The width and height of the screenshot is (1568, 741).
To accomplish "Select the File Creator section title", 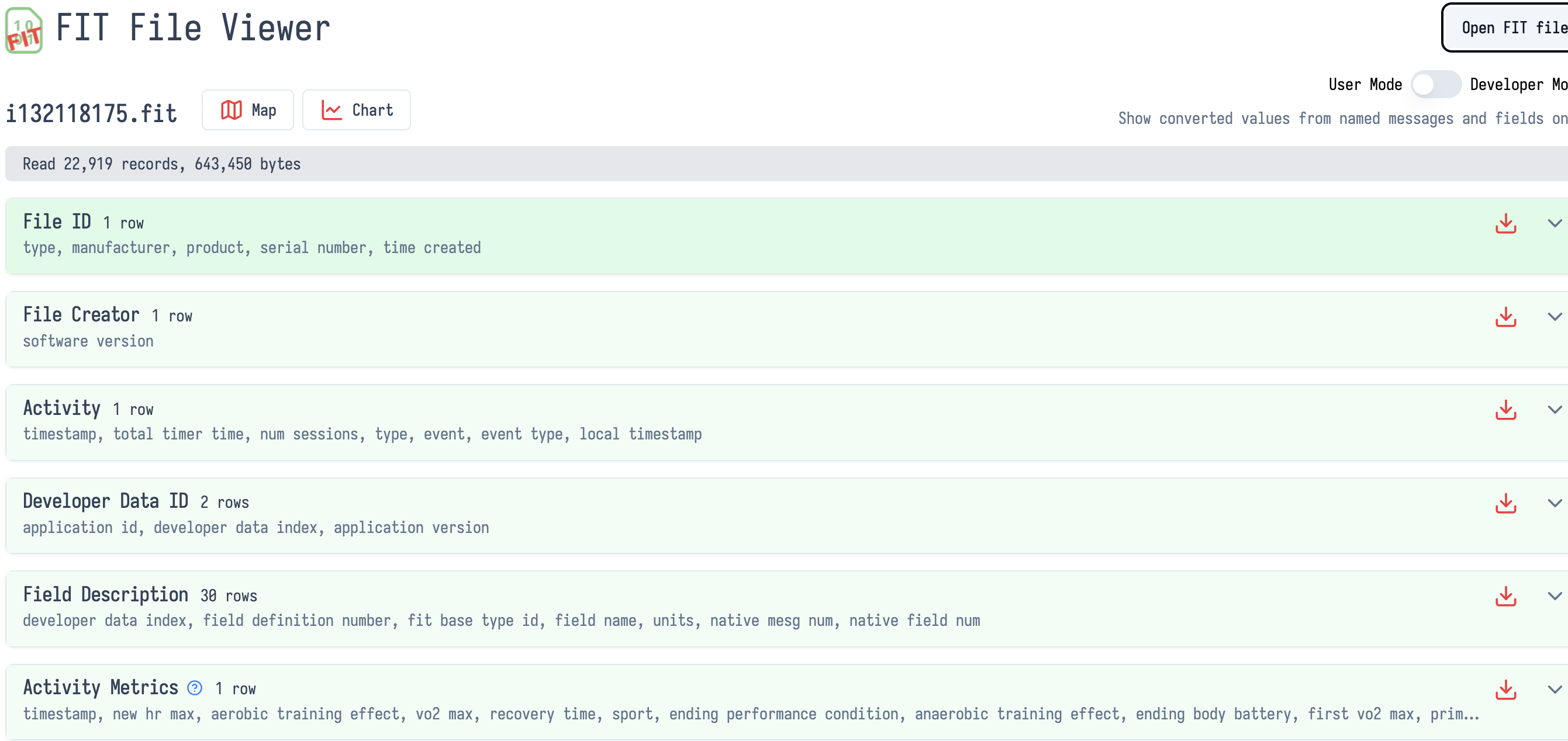I will (82, 314).
